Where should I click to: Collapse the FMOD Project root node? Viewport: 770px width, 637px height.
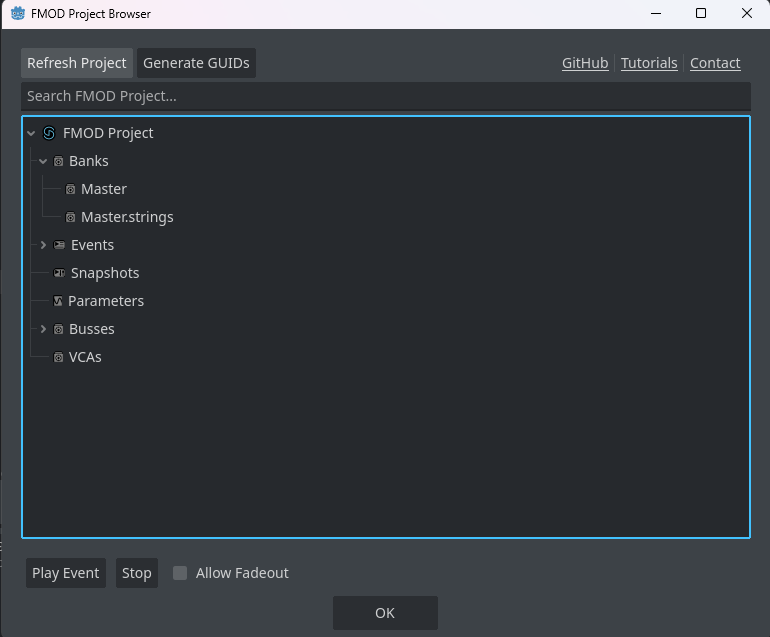tap(31, 133)
